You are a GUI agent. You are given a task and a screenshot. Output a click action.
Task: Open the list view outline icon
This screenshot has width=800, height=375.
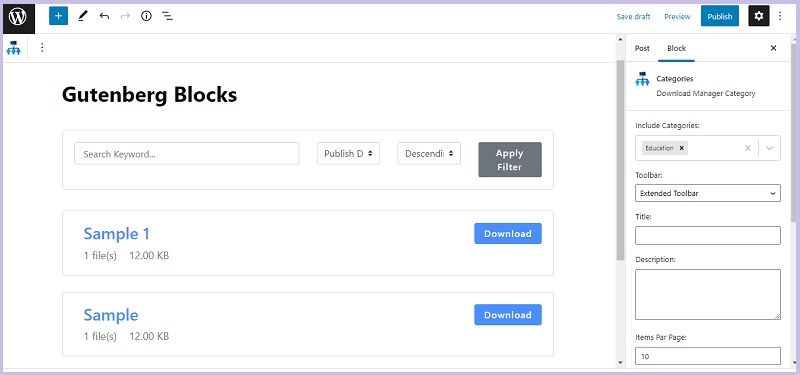point(167,16)
